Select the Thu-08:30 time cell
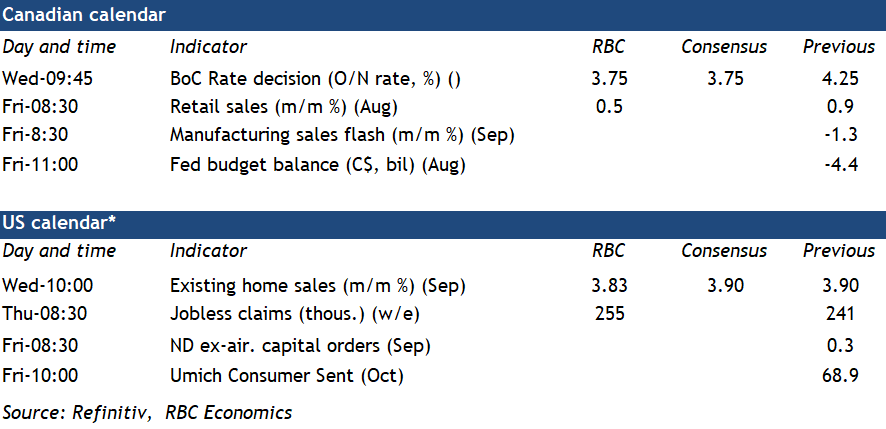The height and width of the screenshot is (429, 886). click(x=45, y=314)
